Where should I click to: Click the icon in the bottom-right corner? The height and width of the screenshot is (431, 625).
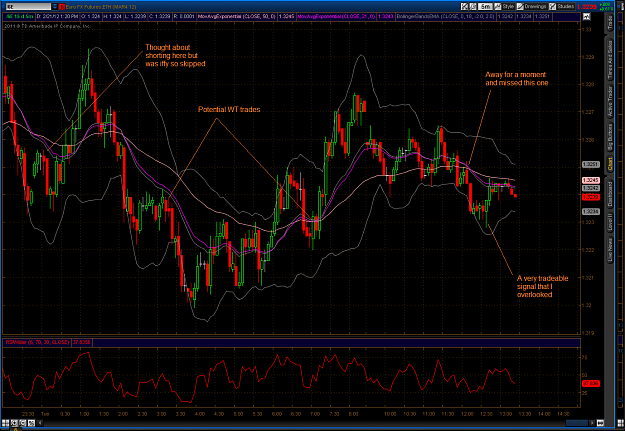click(619, 423)
